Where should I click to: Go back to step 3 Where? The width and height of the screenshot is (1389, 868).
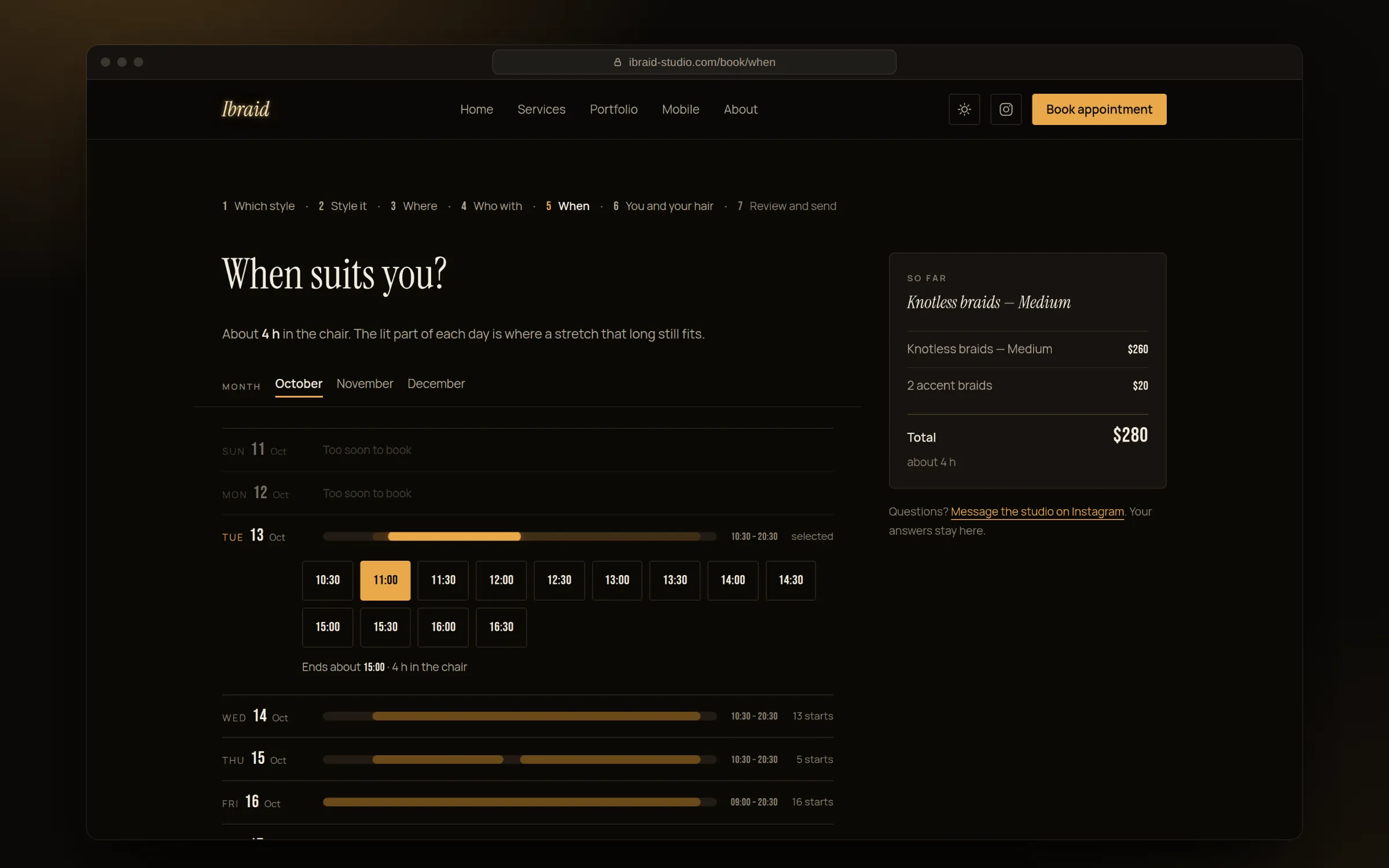click(414, 206)
